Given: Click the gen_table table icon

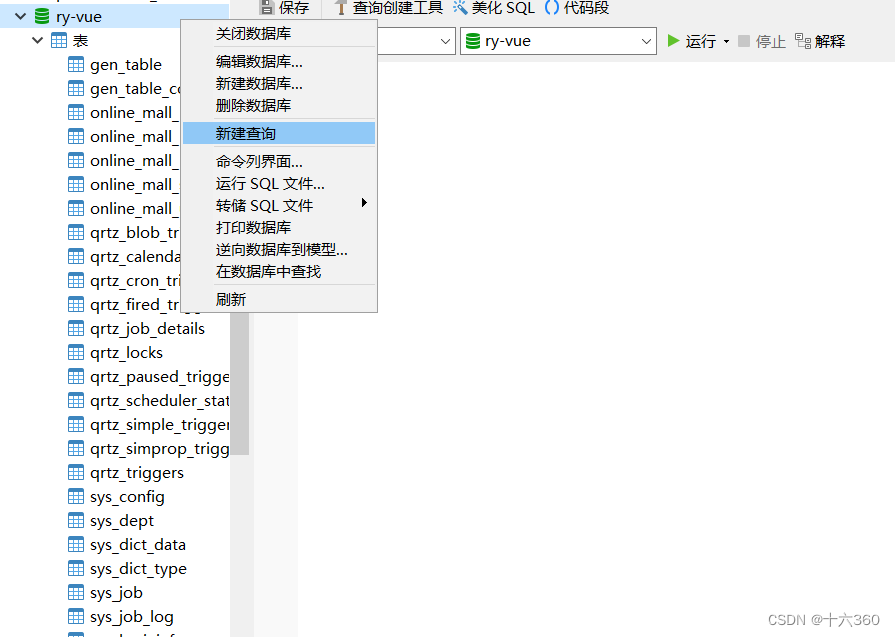Looking at the screenshot, I should click(74, 64).
